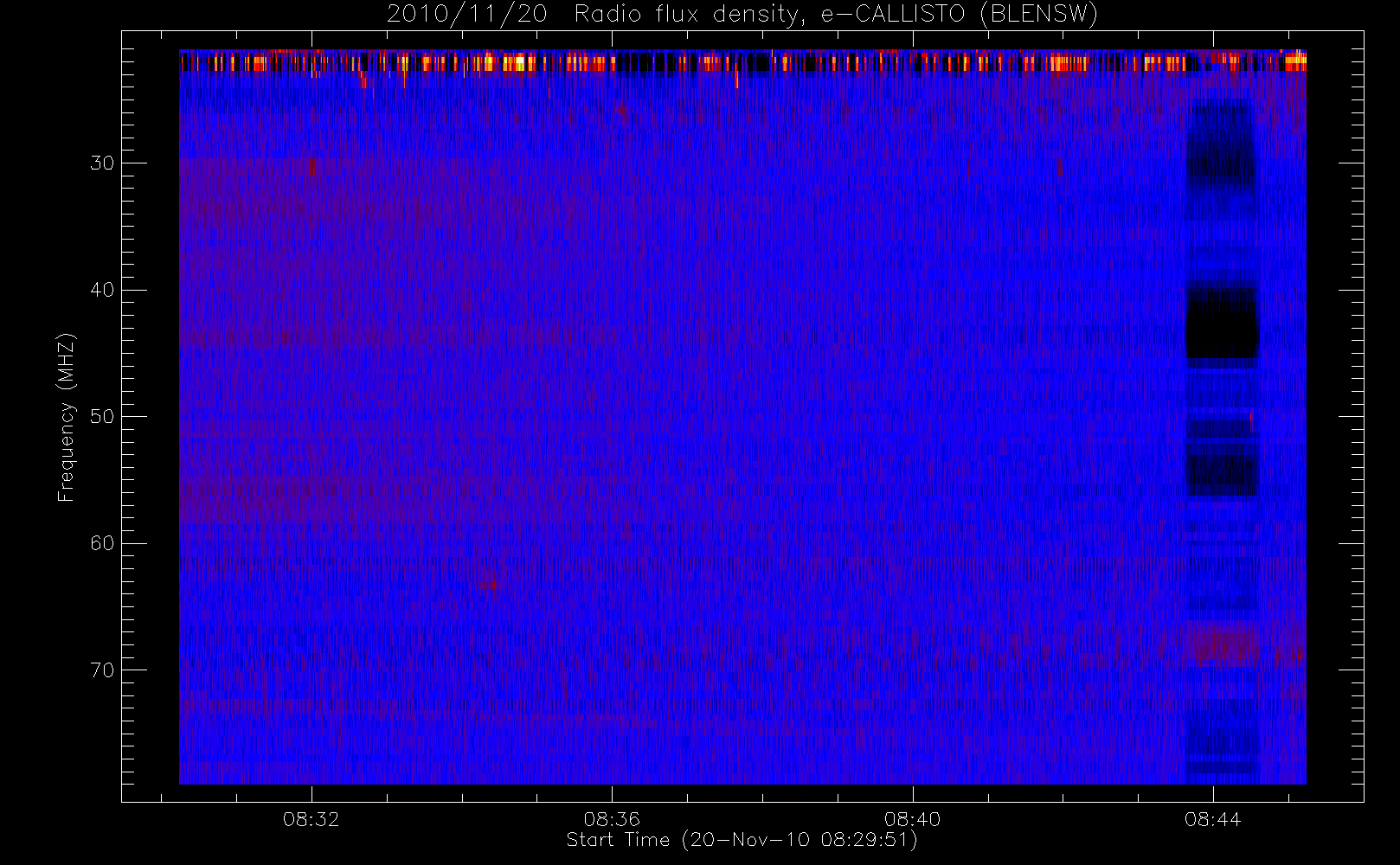Click the 70 MHz frequency tick label
The width and height of the screenshot is (1400, 865).
tap(102, 670)
